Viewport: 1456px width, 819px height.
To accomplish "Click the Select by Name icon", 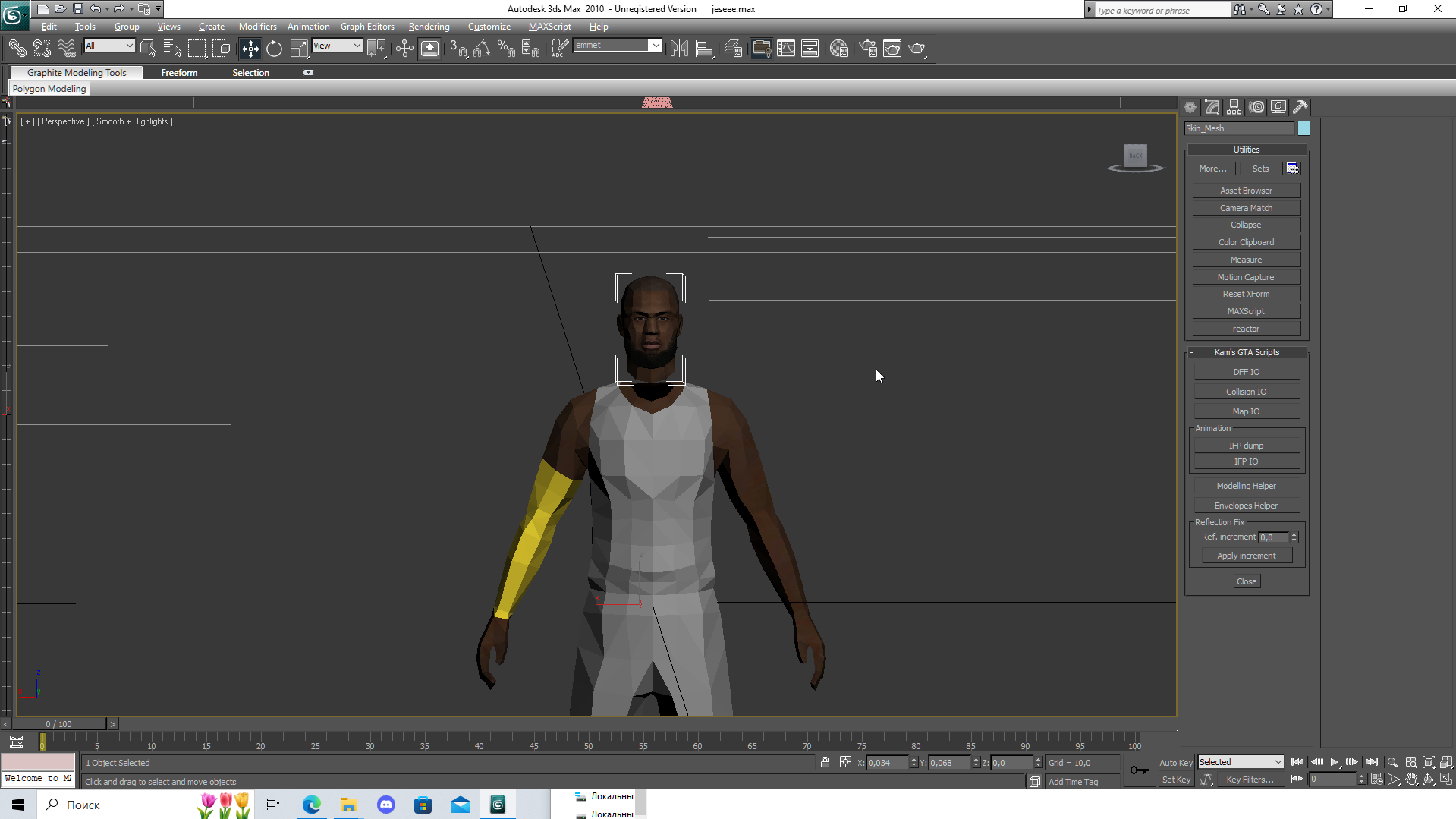I will click(x=172, y=49).
